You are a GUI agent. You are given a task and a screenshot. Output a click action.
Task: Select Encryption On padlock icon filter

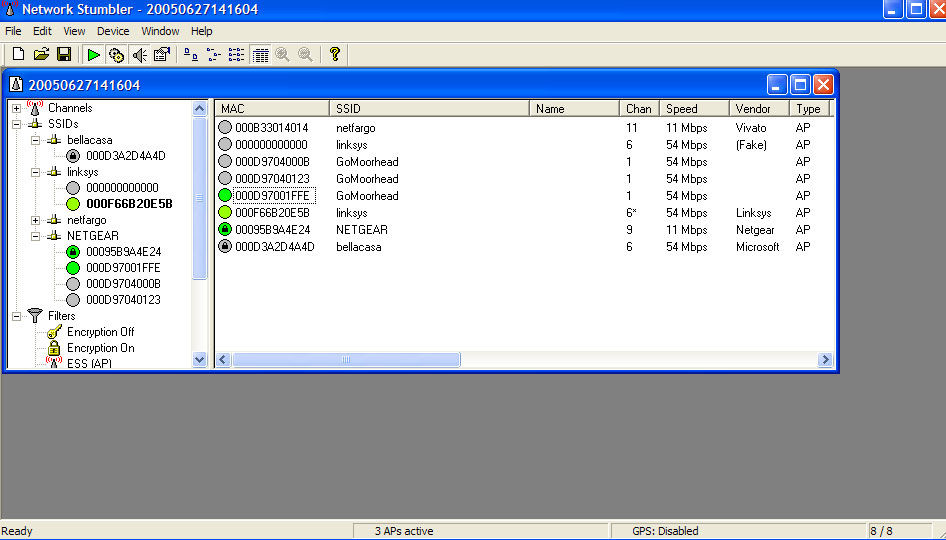click(54, 348)
